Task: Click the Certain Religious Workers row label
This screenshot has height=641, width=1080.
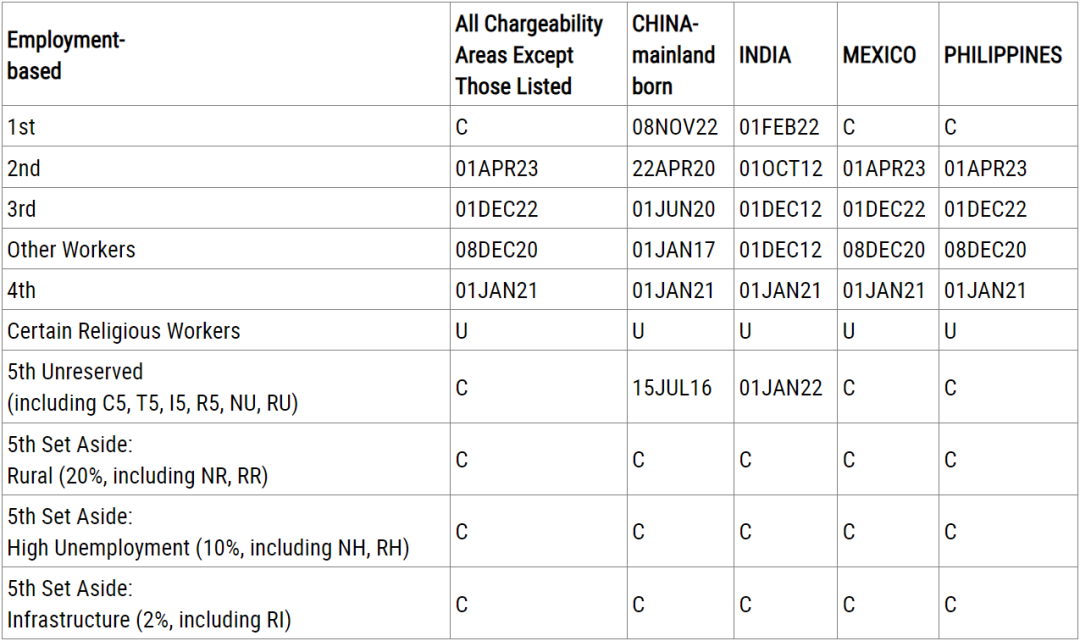Action: coord(123,331)
